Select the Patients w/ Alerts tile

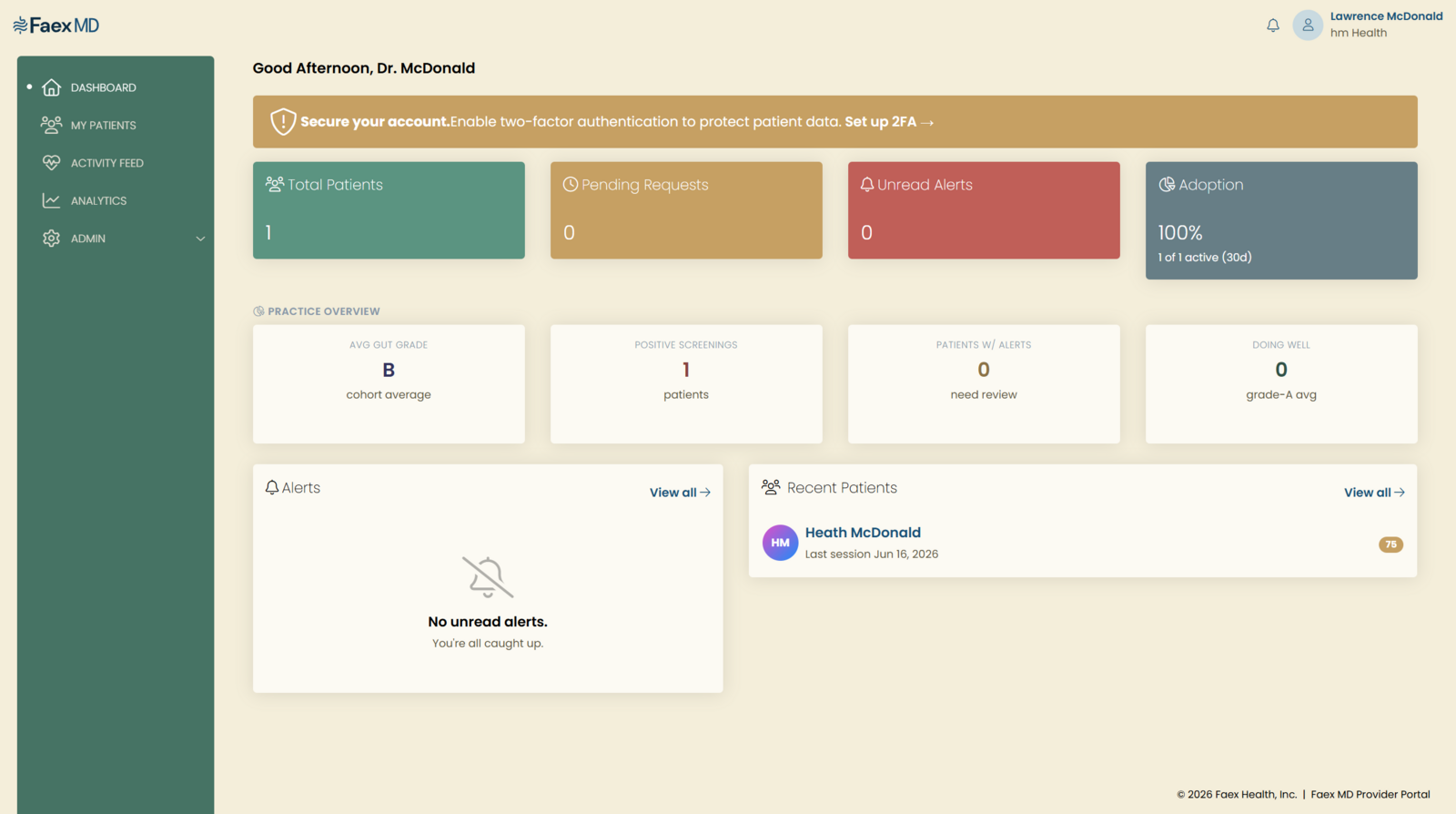(x=984, y=384)
